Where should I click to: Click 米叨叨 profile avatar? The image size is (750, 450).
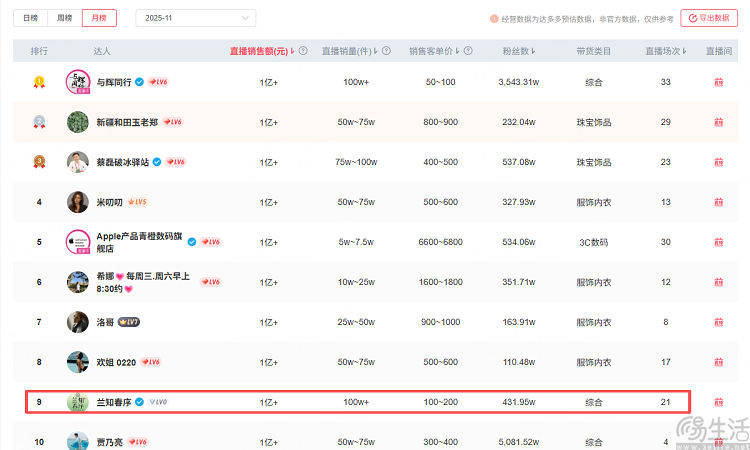point(78,202)
